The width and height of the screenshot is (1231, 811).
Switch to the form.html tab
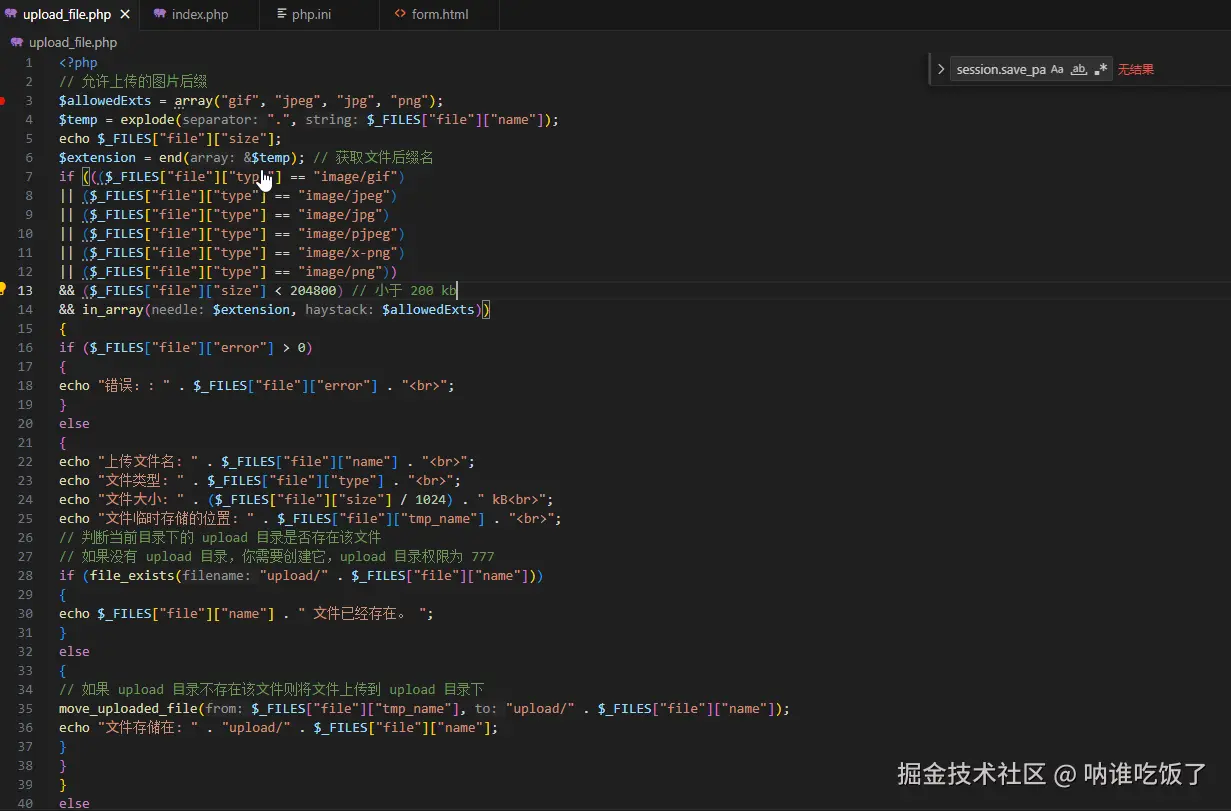pyautogui.click(x=439, y=14)
